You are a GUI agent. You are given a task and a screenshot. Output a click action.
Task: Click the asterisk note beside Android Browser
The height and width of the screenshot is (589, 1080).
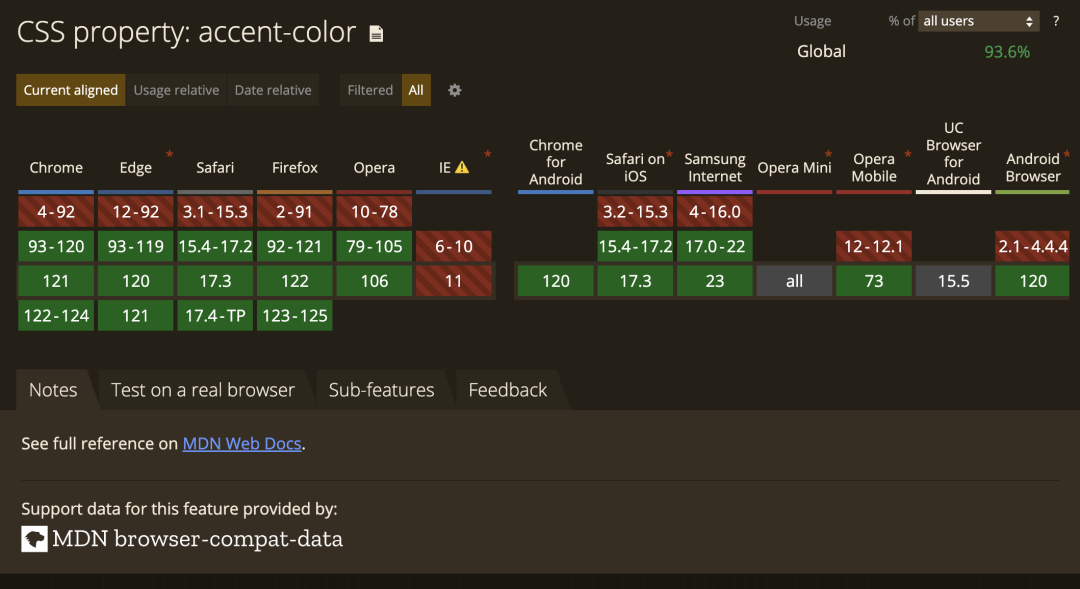tap(1067, 154)
